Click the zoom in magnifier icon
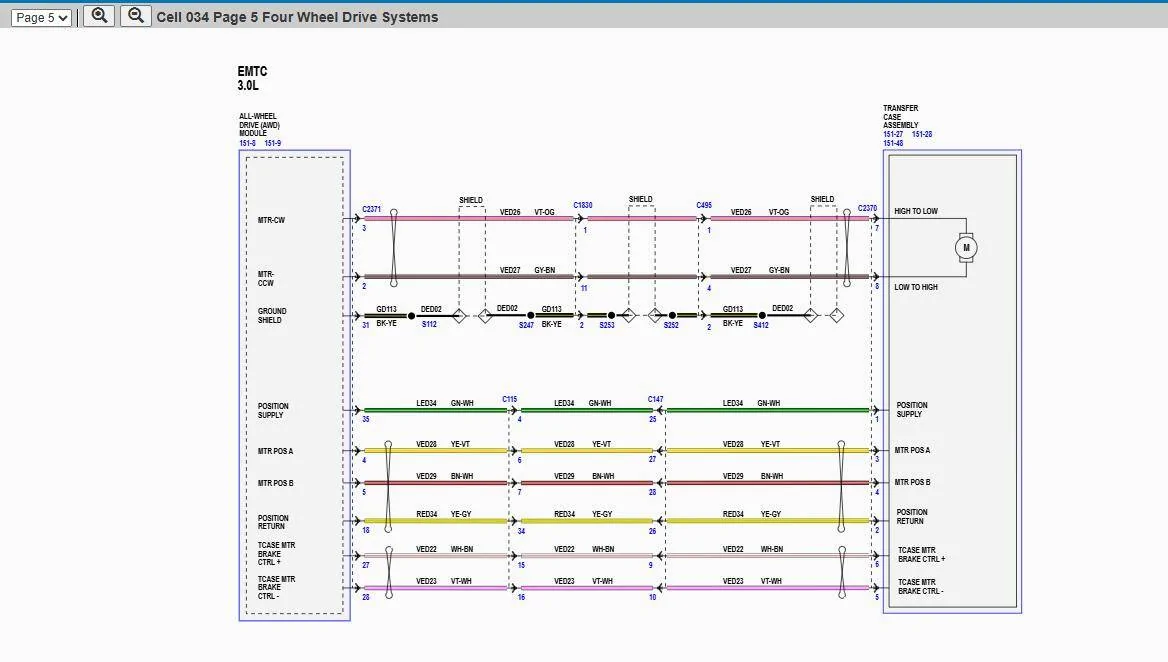The height and width of the screenshot is (662, 1168). pos(99,16)
